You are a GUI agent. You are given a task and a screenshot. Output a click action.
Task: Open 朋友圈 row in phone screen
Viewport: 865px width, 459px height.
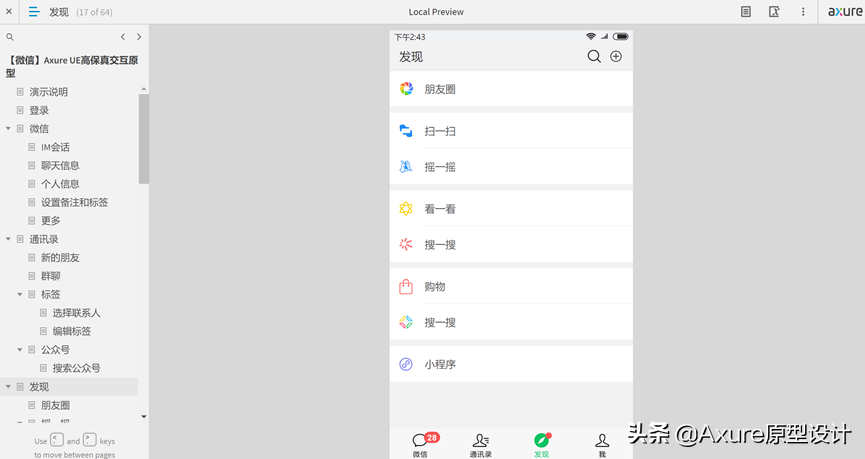(x=511, y=89)
